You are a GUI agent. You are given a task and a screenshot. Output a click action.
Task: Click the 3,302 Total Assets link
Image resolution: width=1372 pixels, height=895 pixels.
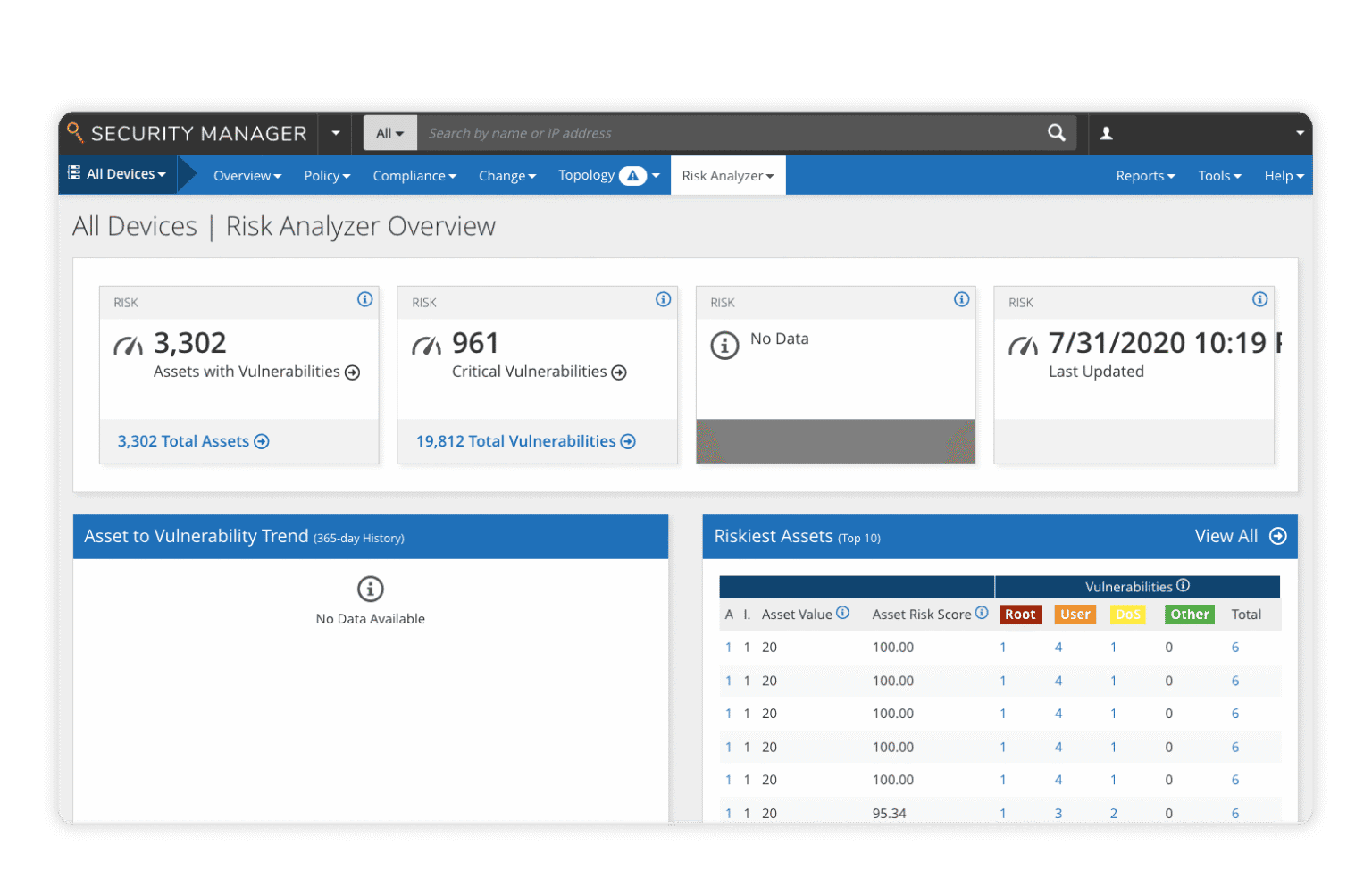click(184, 440)
